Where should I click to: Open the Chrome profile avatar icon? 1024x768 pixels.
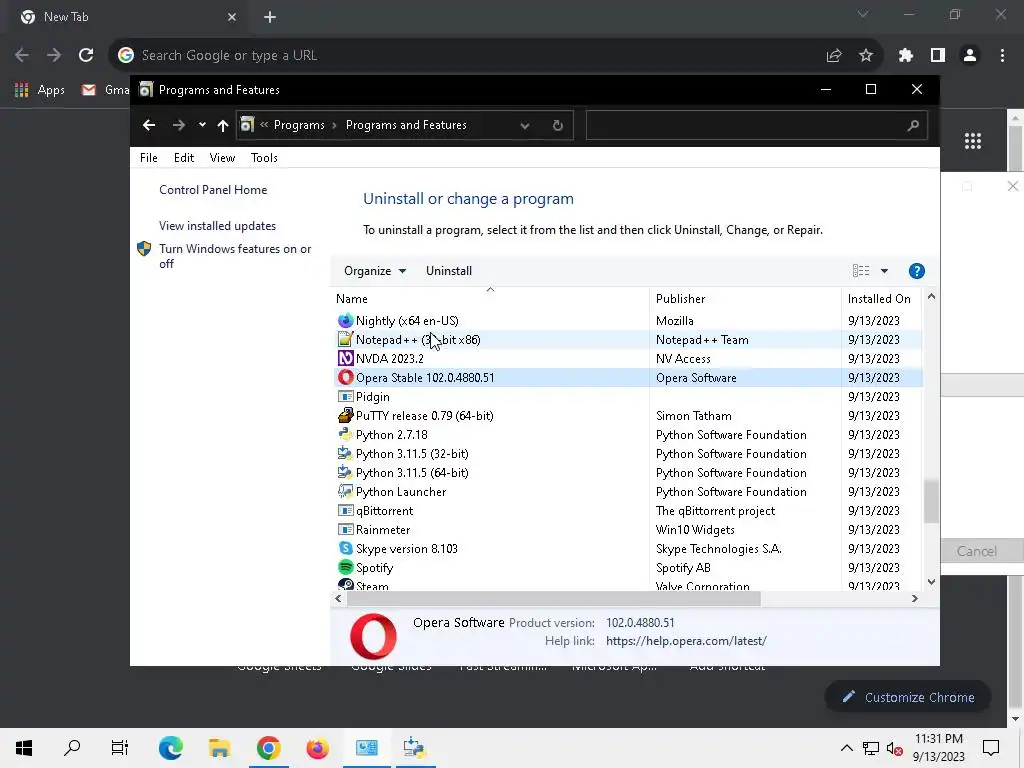[x=970, y=56]
